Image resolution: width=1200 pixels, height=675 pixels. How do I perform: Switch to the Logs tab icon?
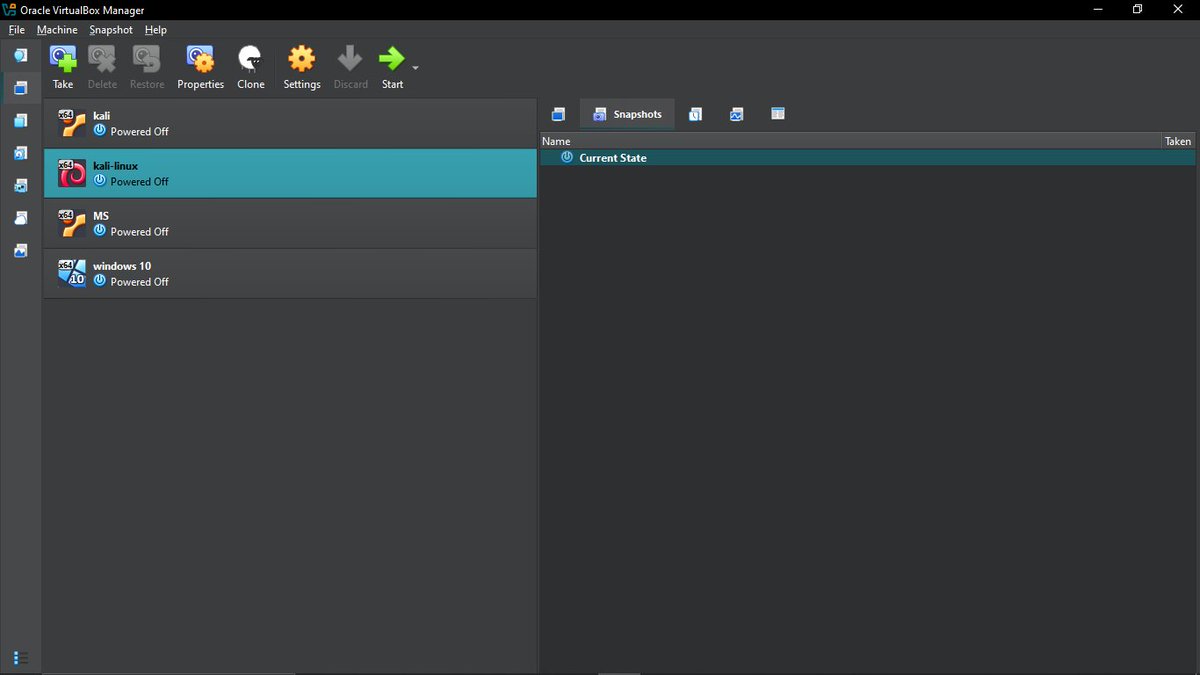(x=695, y=114)
